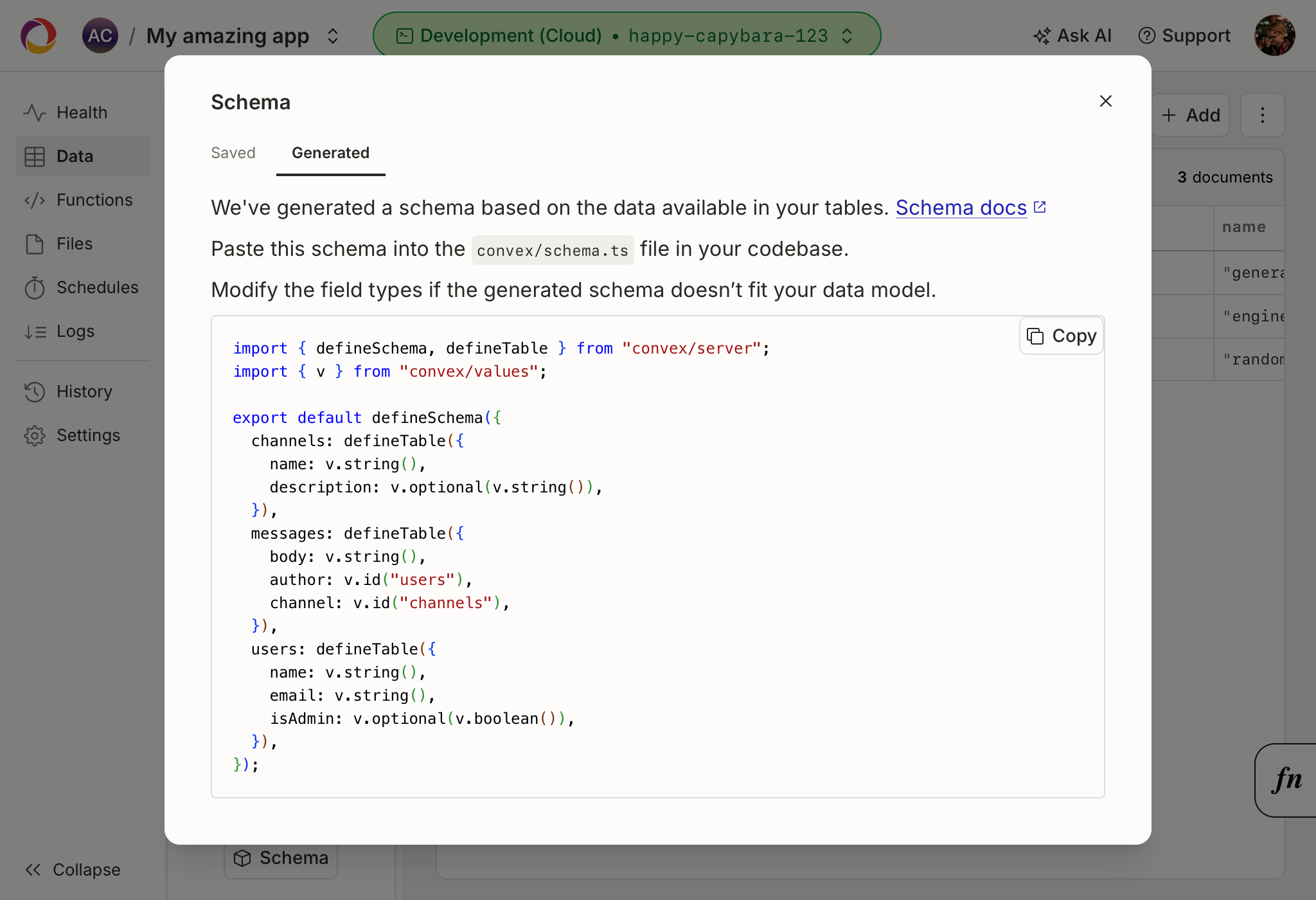Click the "random" table cell
Screen dimensions: 1316x900
click(x=1249, y=359)
